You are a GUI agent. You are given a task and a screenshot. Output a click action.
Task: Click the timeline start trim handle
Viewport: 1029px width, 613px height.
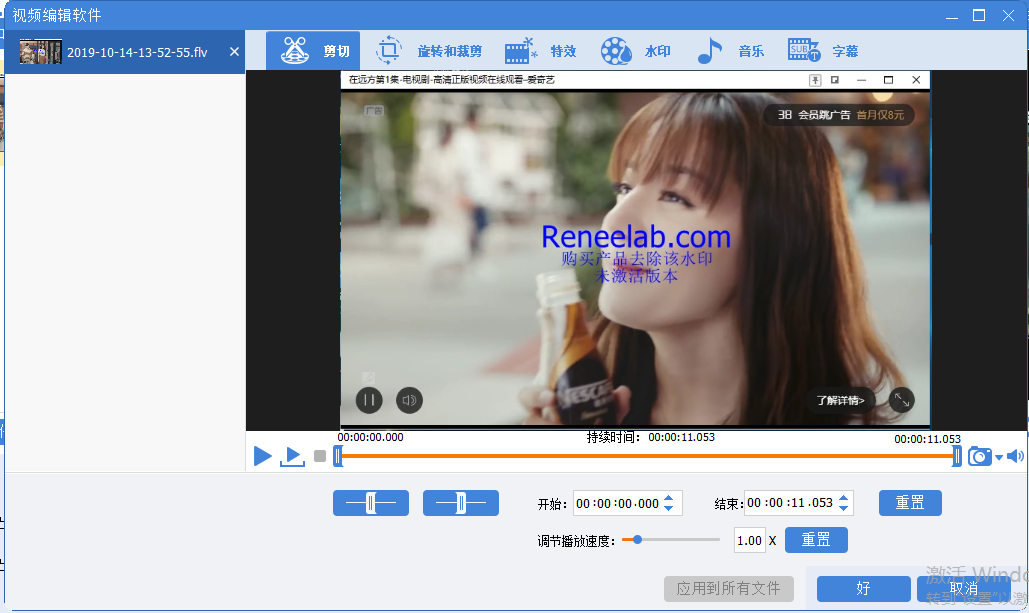338,455
